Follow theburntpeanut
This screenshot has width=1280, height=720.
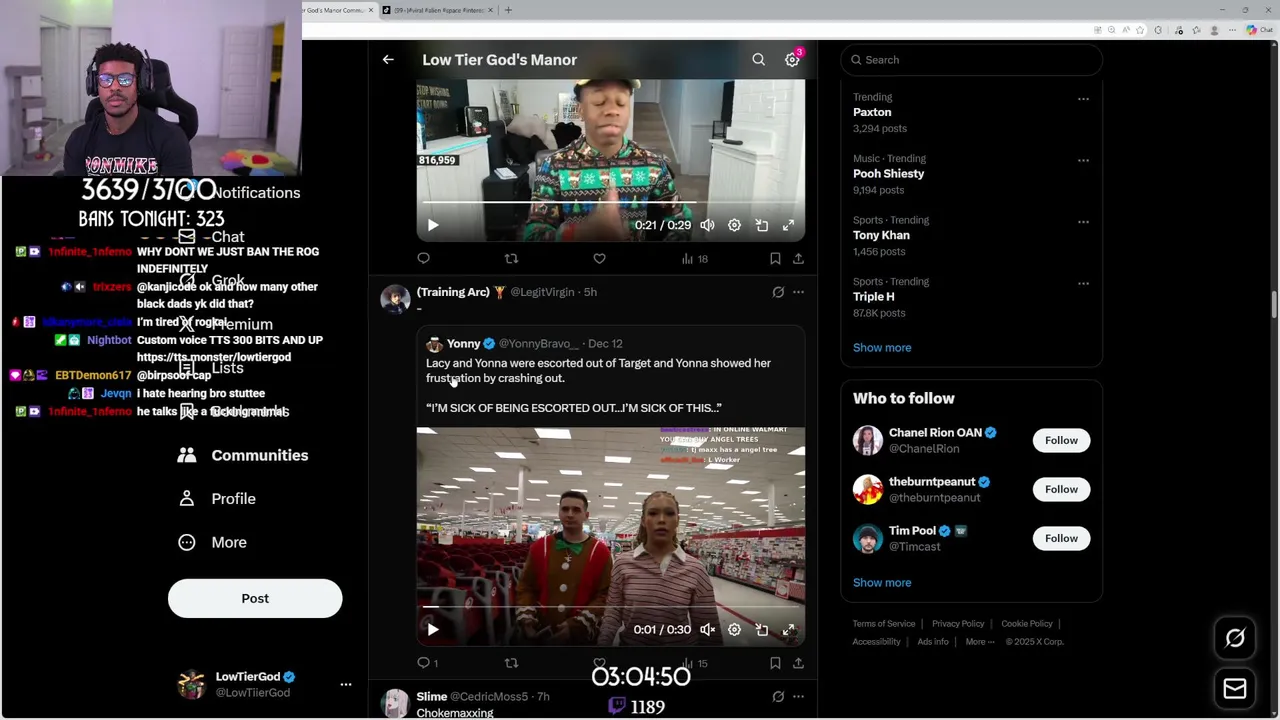(1061, 490)
